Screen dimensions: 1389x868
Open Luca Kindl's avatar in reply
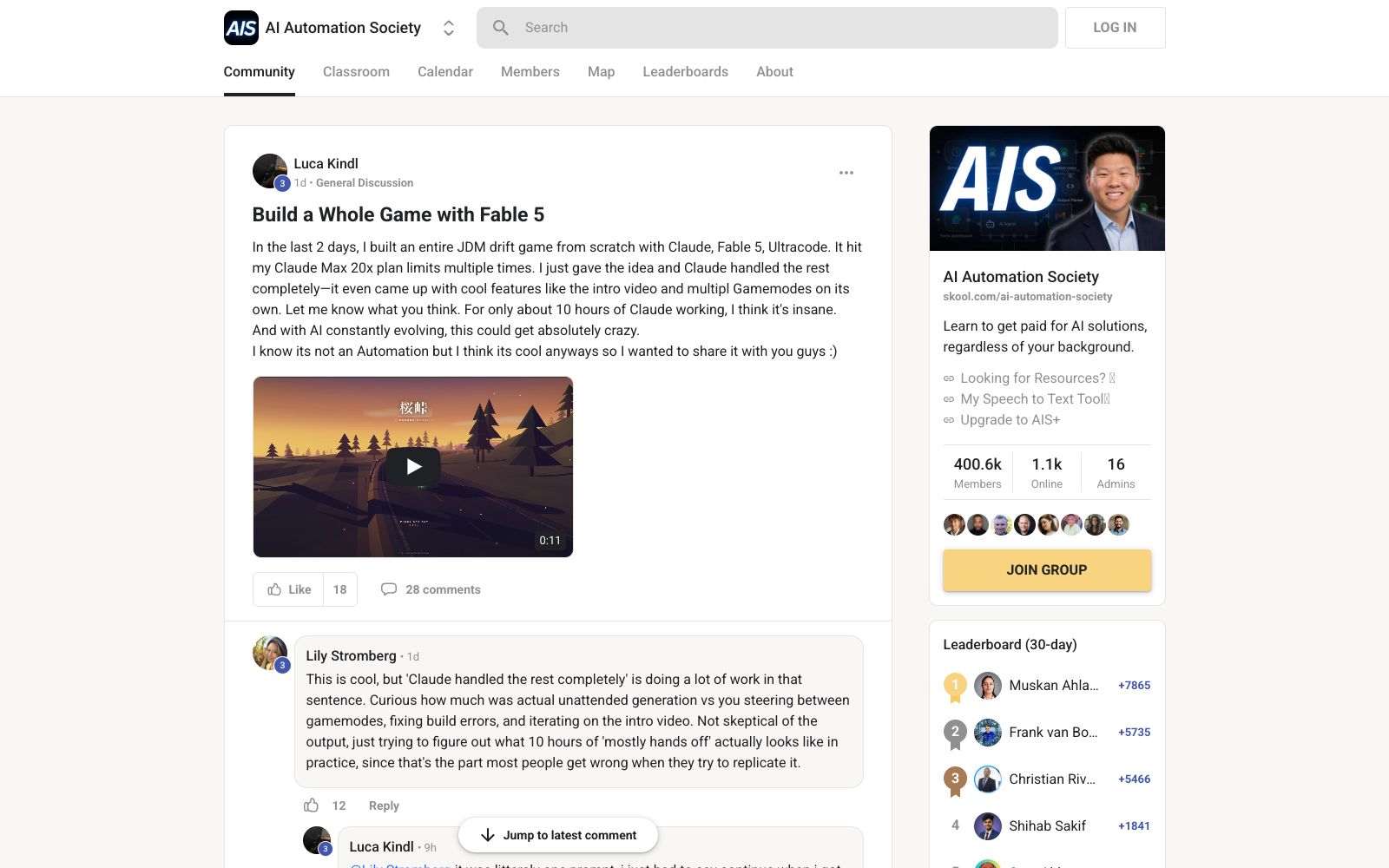[317, 840]
